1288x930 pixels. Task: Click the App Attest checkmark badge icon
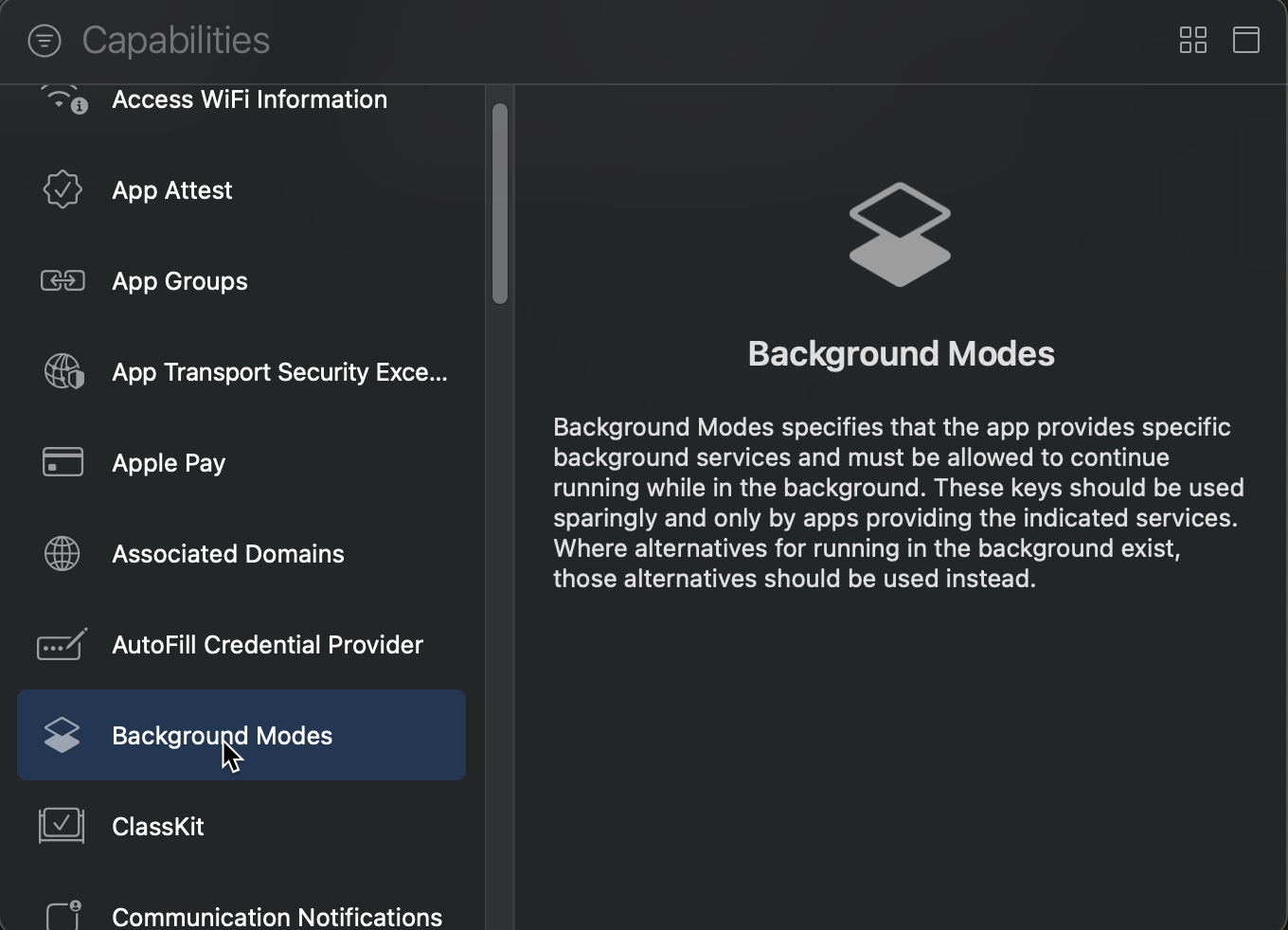tap(63, 189)
